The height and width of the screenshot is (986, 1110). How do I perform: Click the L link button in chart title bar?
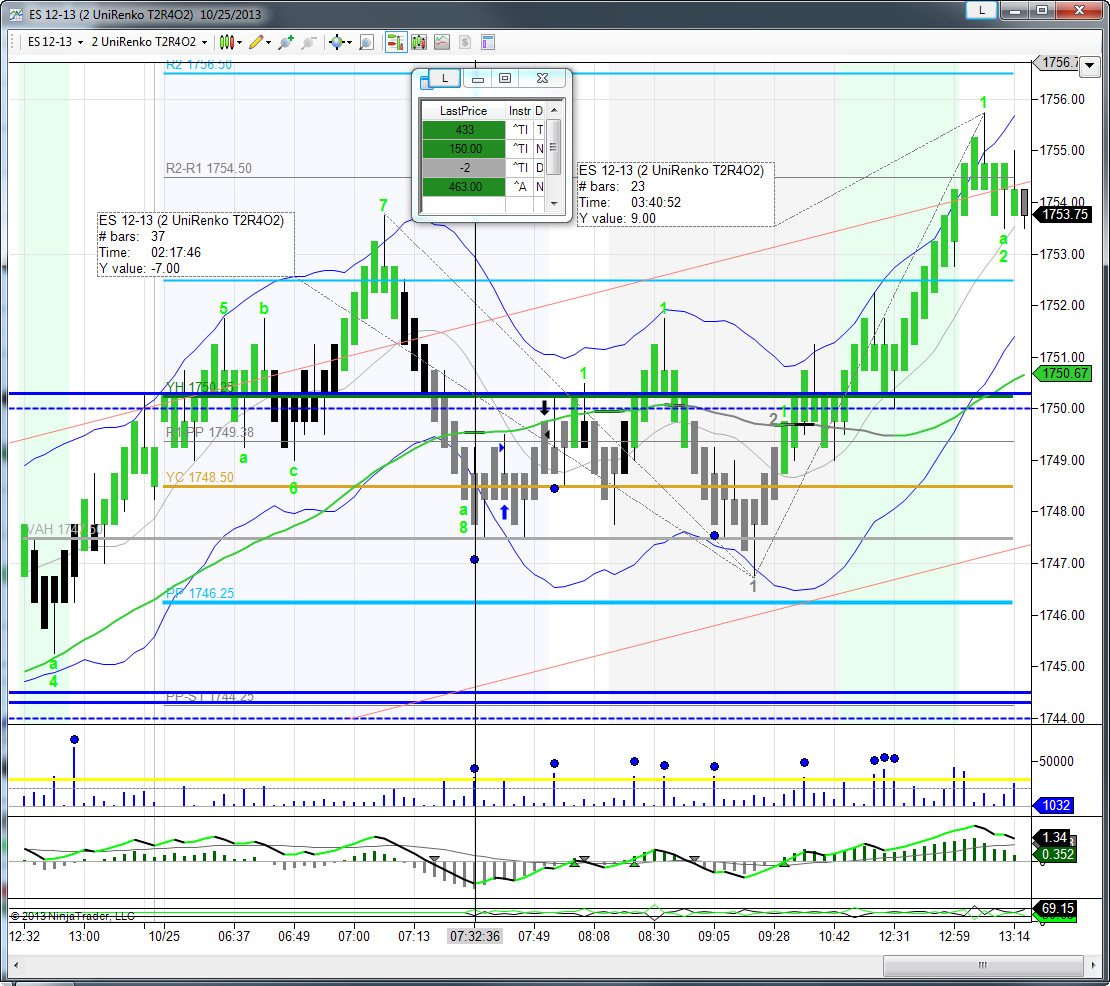(x=981, y=10)
